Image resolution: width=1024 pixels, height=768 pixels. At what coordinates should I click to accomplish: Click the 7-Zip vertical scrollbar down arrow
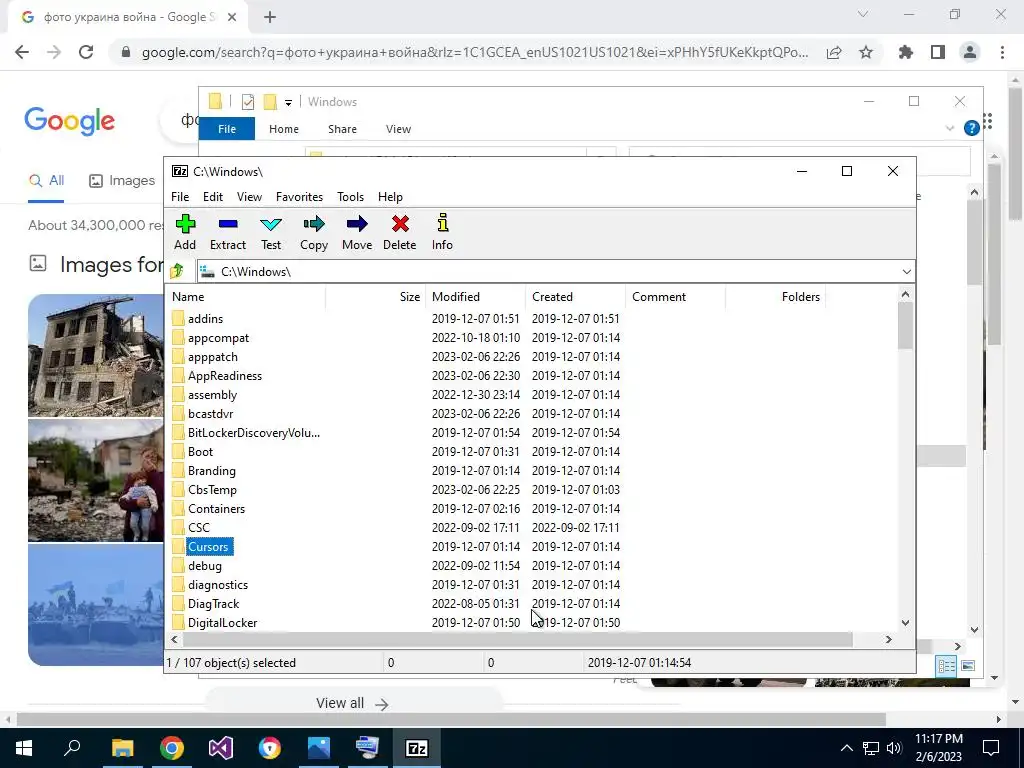[x=905, y=622]
